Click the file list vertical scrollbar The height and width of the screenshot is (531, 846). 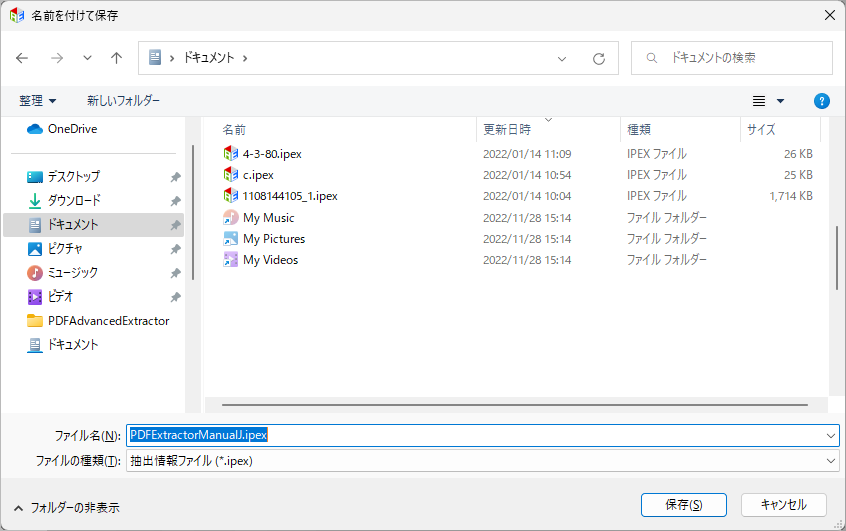837,258
